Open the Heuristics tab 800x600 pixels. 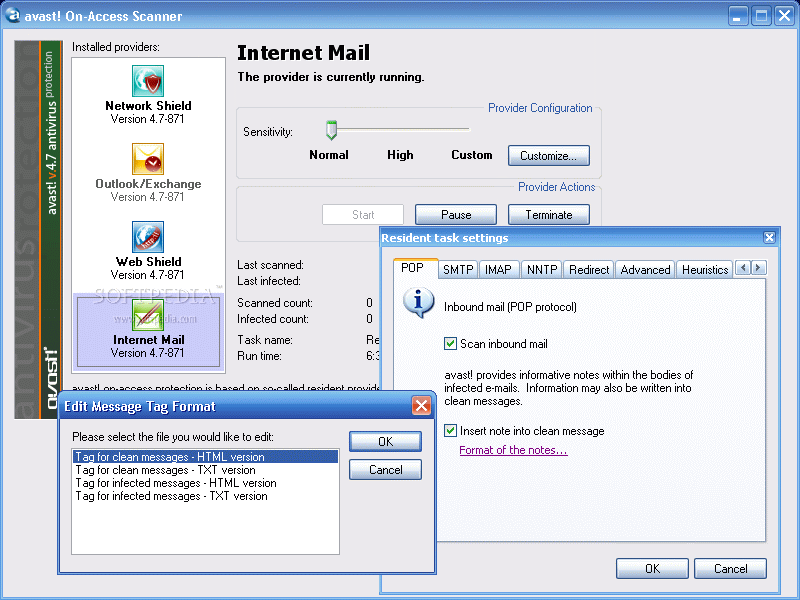[x=705, y=269]
